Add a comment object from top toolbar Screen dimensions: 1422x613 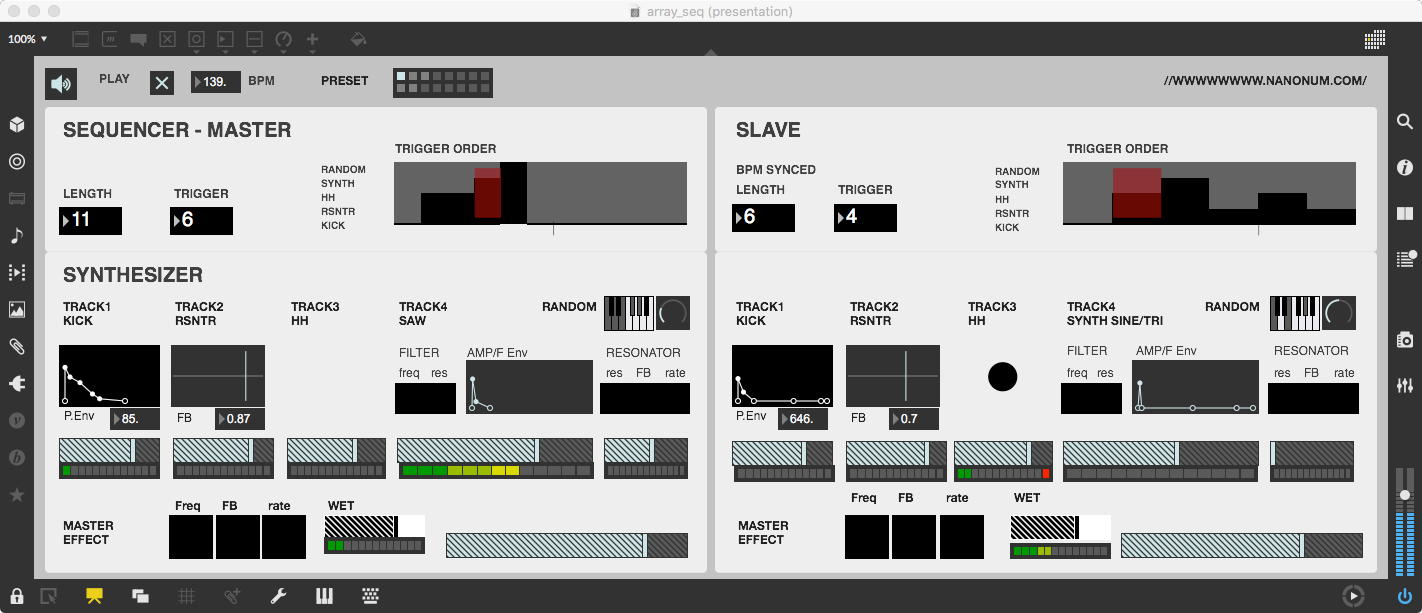coord(139,39)
